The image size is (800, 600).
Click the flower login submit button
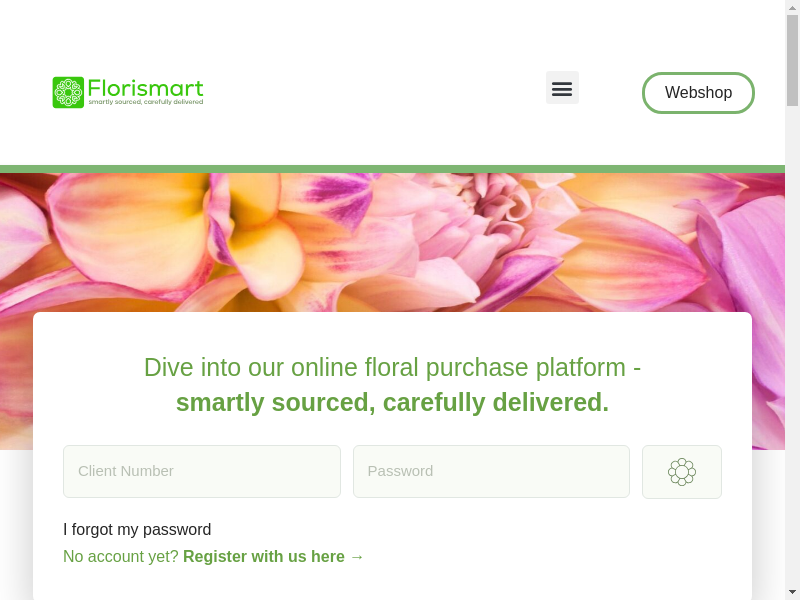pyautogui.click(x=682, y=472)
